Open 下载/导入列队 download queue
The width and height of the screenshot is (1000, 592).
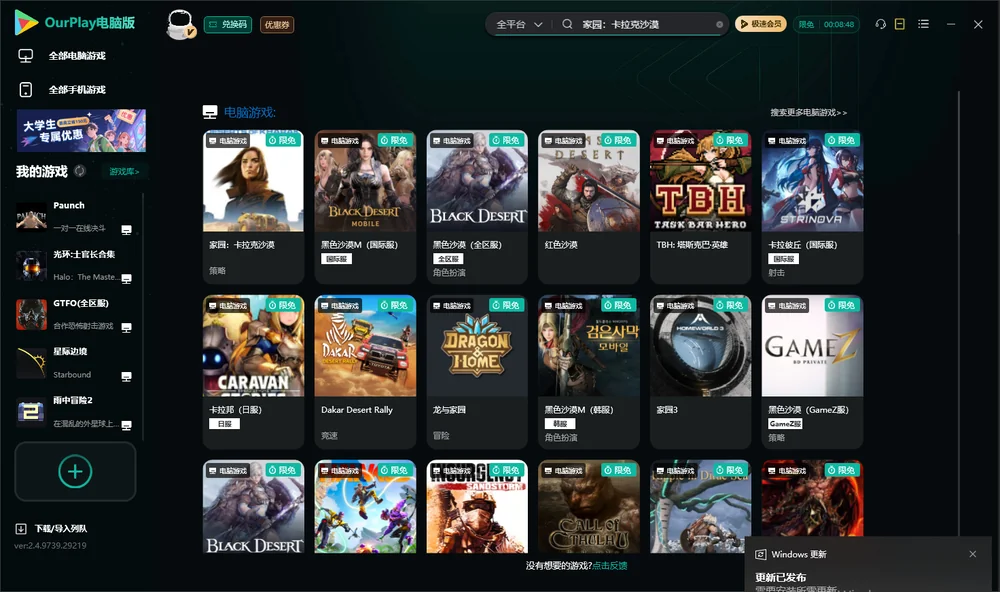52,529
